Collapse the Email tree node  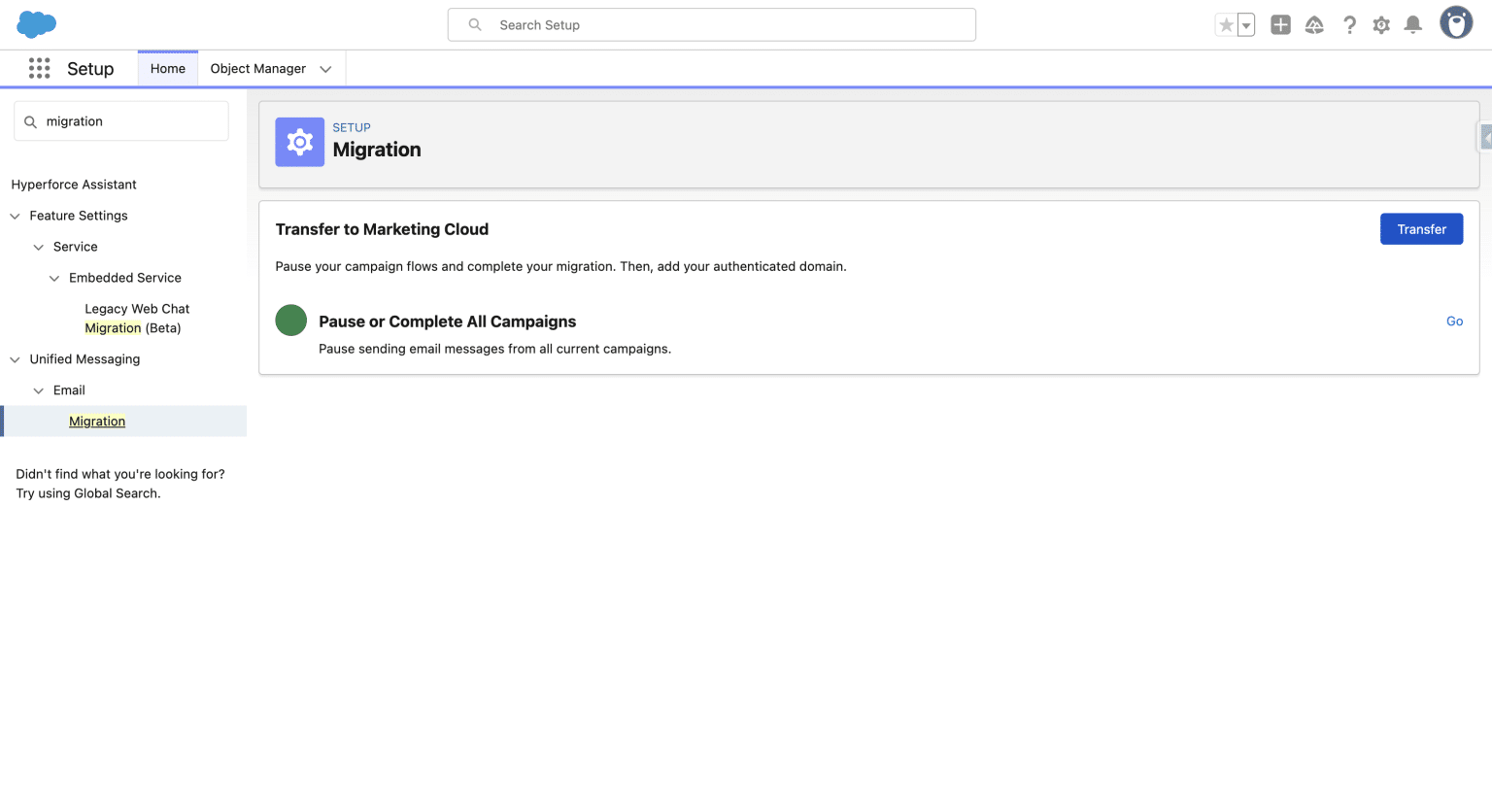pyautogui.click(x=39, y=390)
